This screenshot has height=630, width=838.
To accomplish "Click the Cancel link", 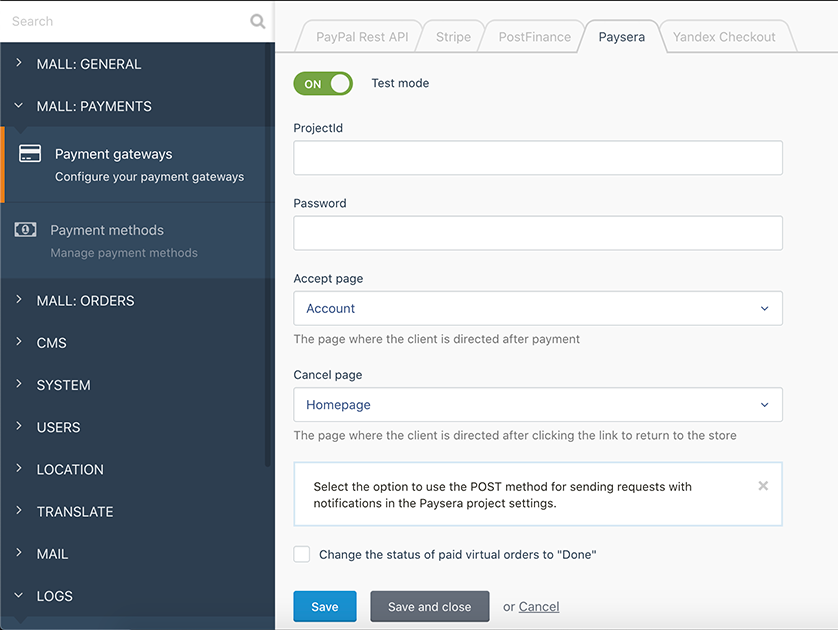I will 539,606.
